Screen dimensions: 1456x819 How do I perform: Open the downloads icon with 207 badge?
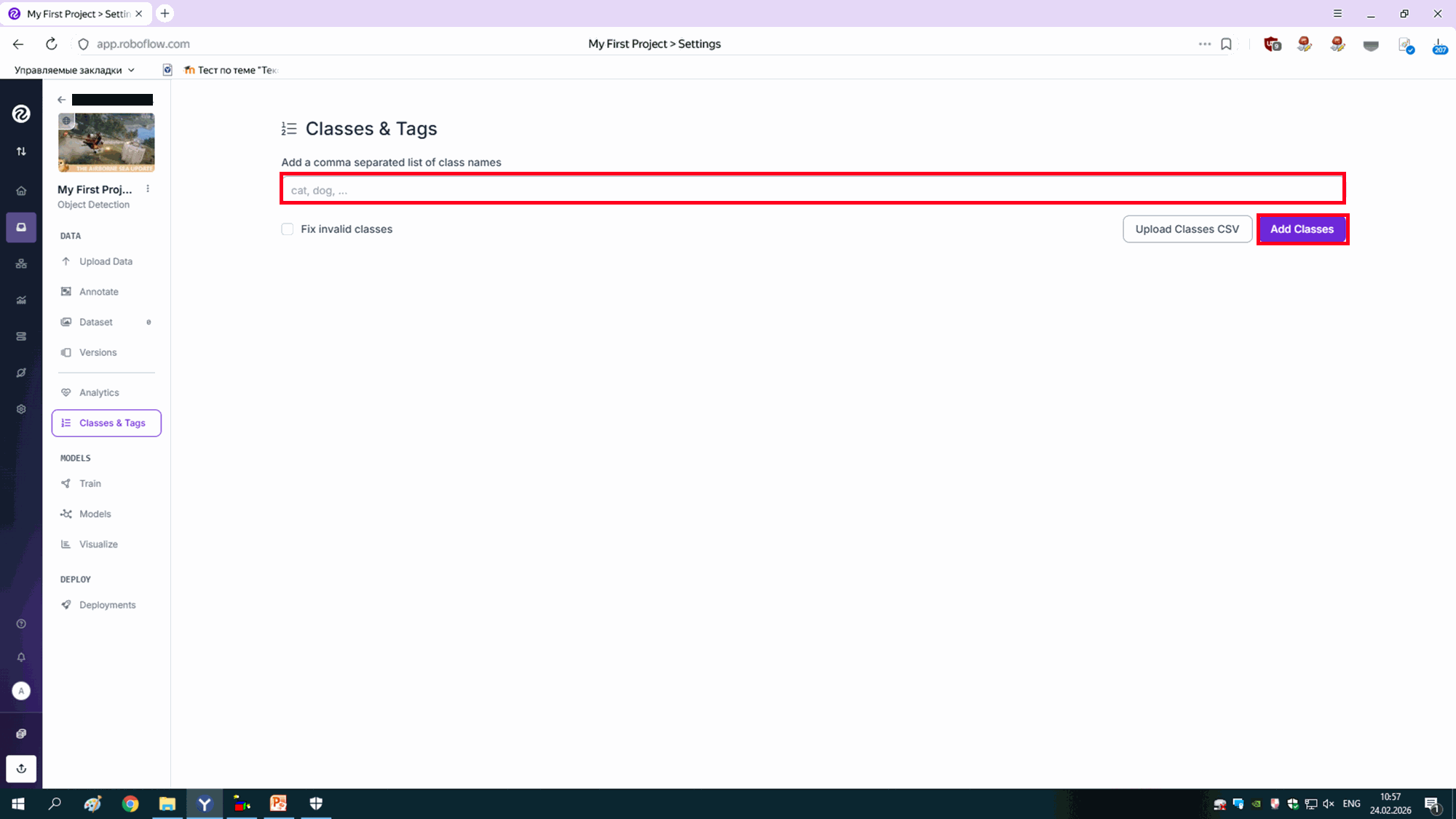[1439, 46]
